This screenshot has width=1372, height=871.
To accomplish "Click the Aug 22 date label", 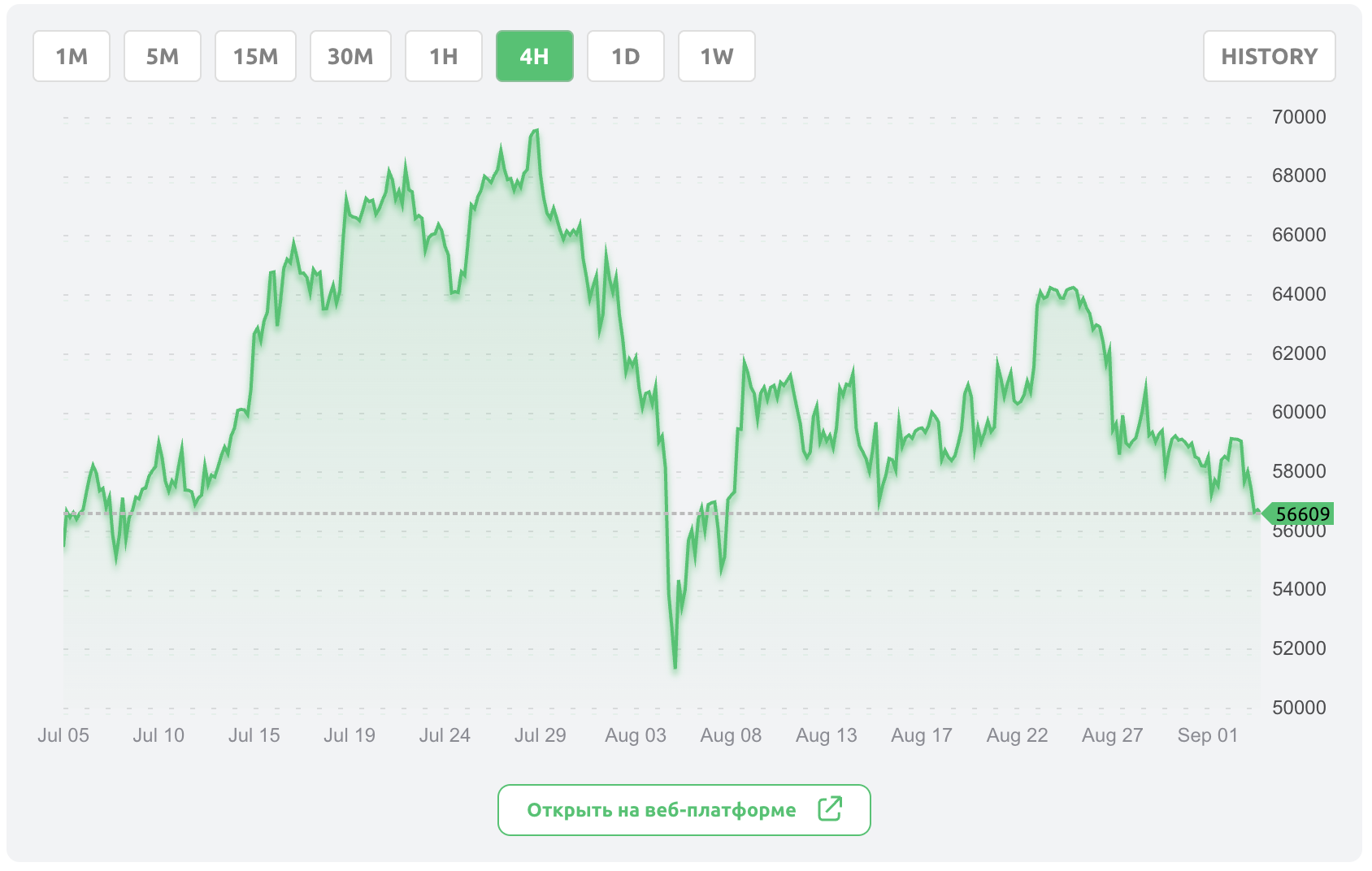I will pos(1017,735).
